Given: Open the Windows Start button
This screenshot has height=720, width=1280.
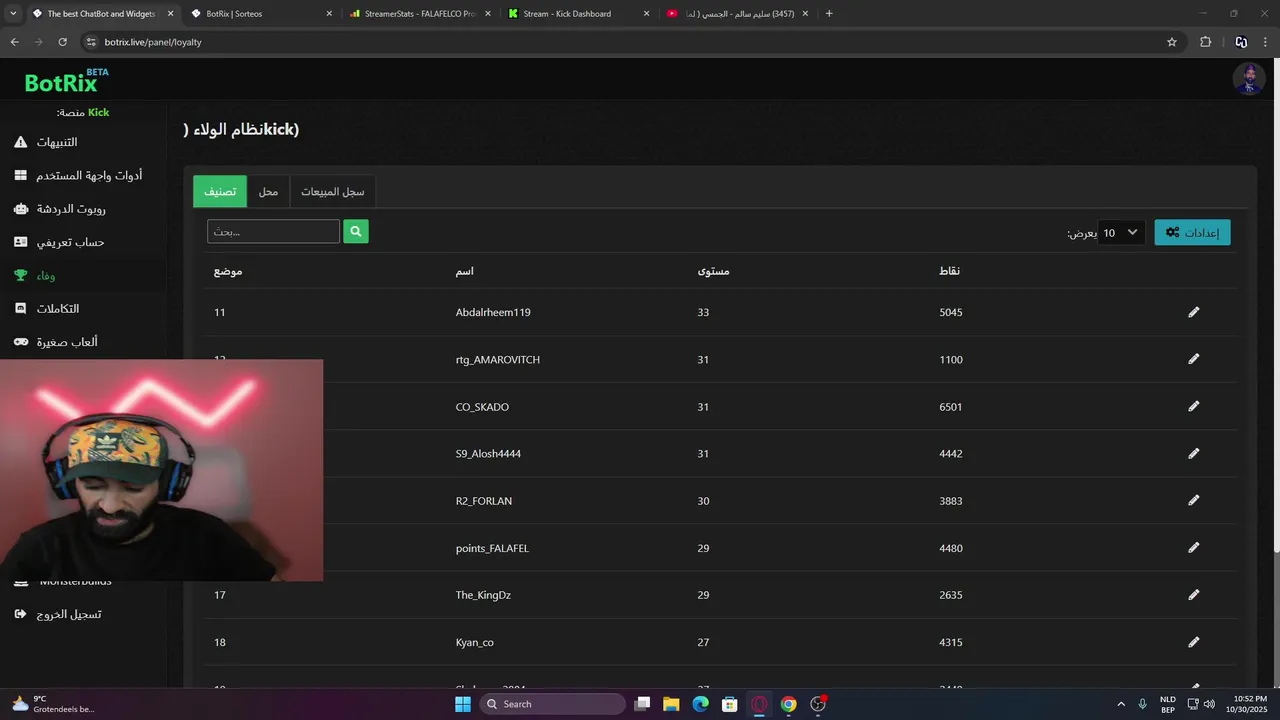Looking at the screenshot, I should coord(463,704).
